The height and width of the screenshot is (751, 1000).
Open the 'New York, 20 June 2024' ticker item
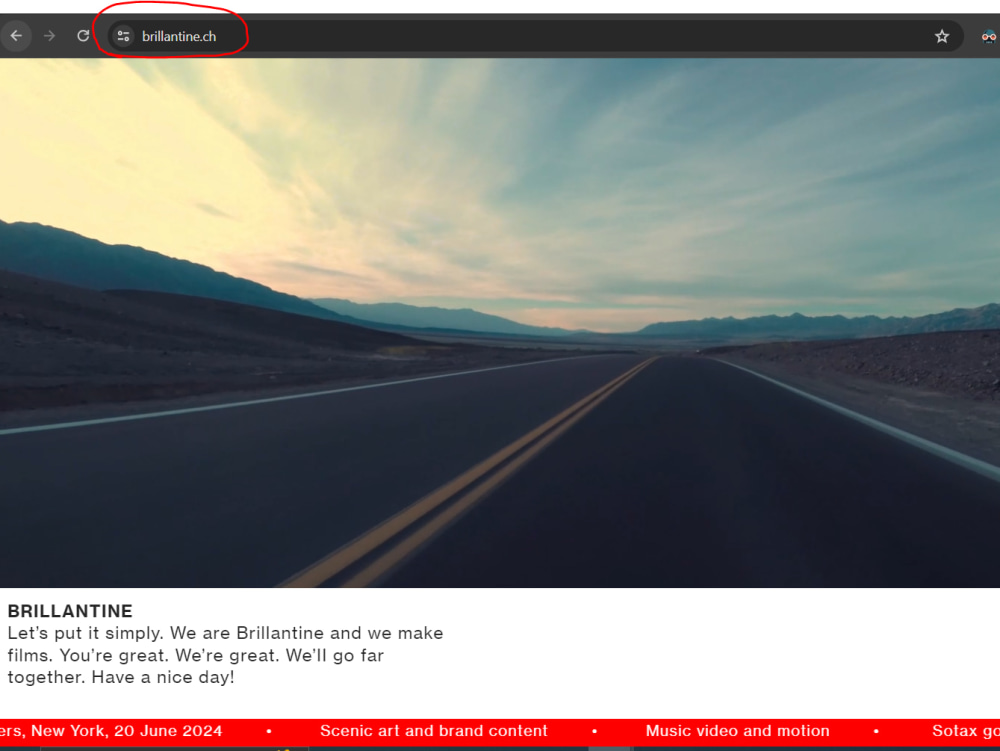111,731
